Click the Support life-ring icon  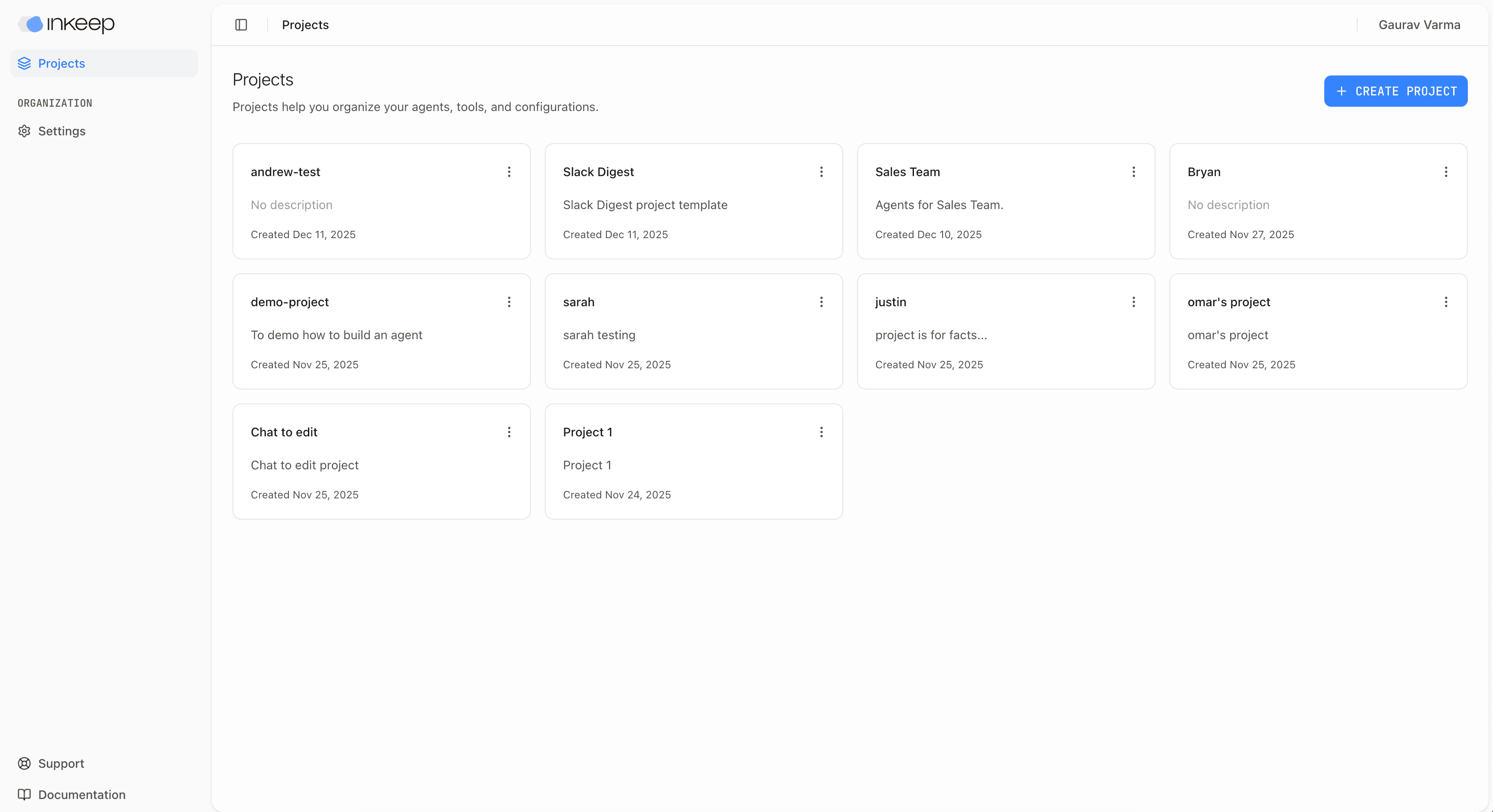coord(24,763)
